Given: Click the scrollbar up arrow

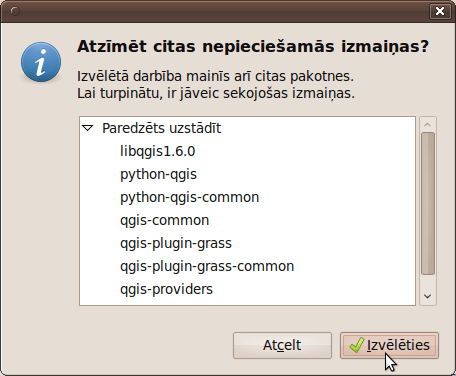Looking at the screenshot, I should click(428, 125).
